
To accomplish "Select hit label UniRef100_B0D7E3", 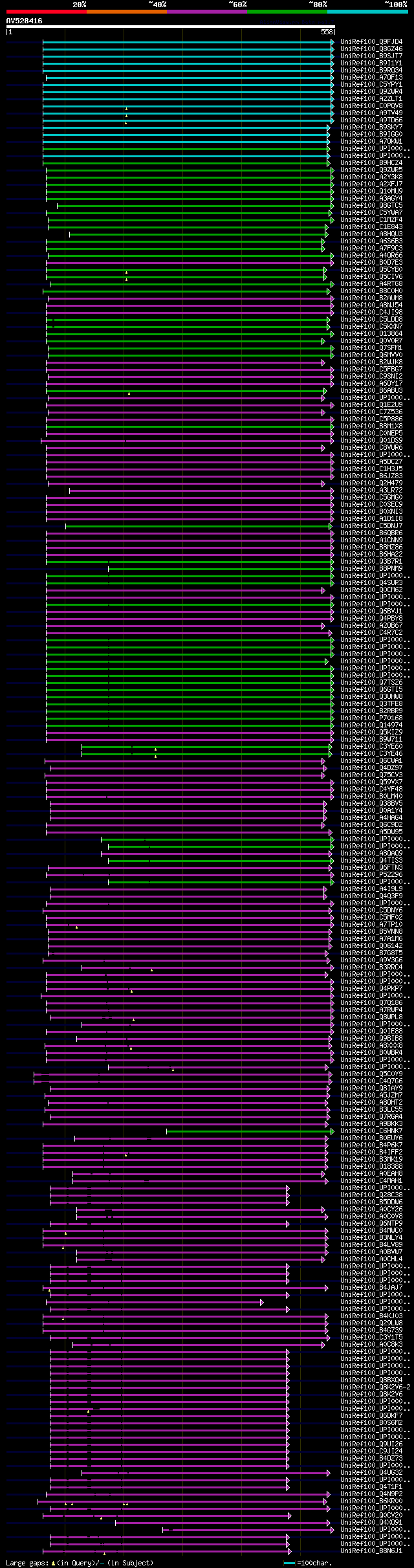I will pos(371,262).
